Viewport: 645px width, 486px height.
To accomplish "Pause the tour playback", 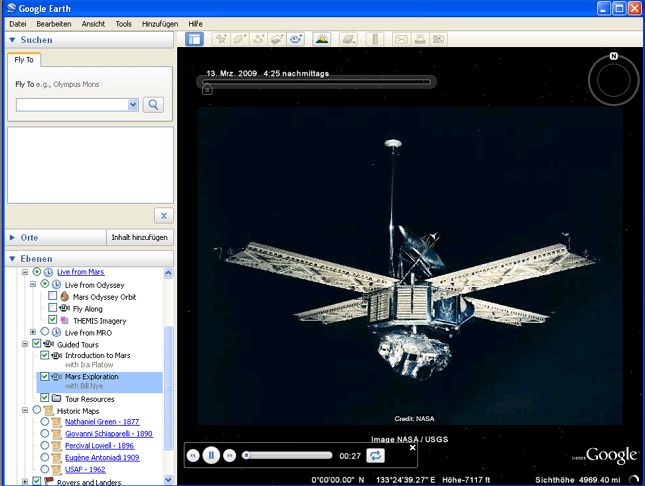I will [211, 456].
